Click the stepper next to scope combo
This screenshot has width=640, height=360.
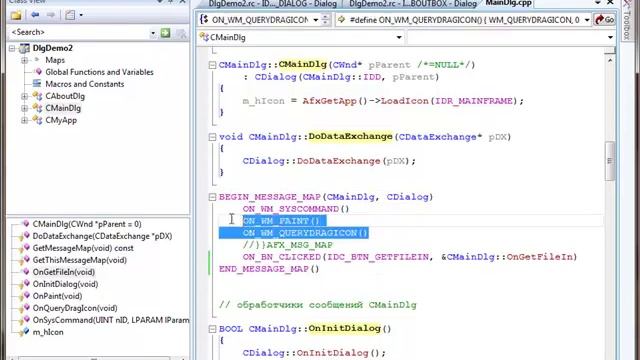pyautogui.click(x=325, y=20)
